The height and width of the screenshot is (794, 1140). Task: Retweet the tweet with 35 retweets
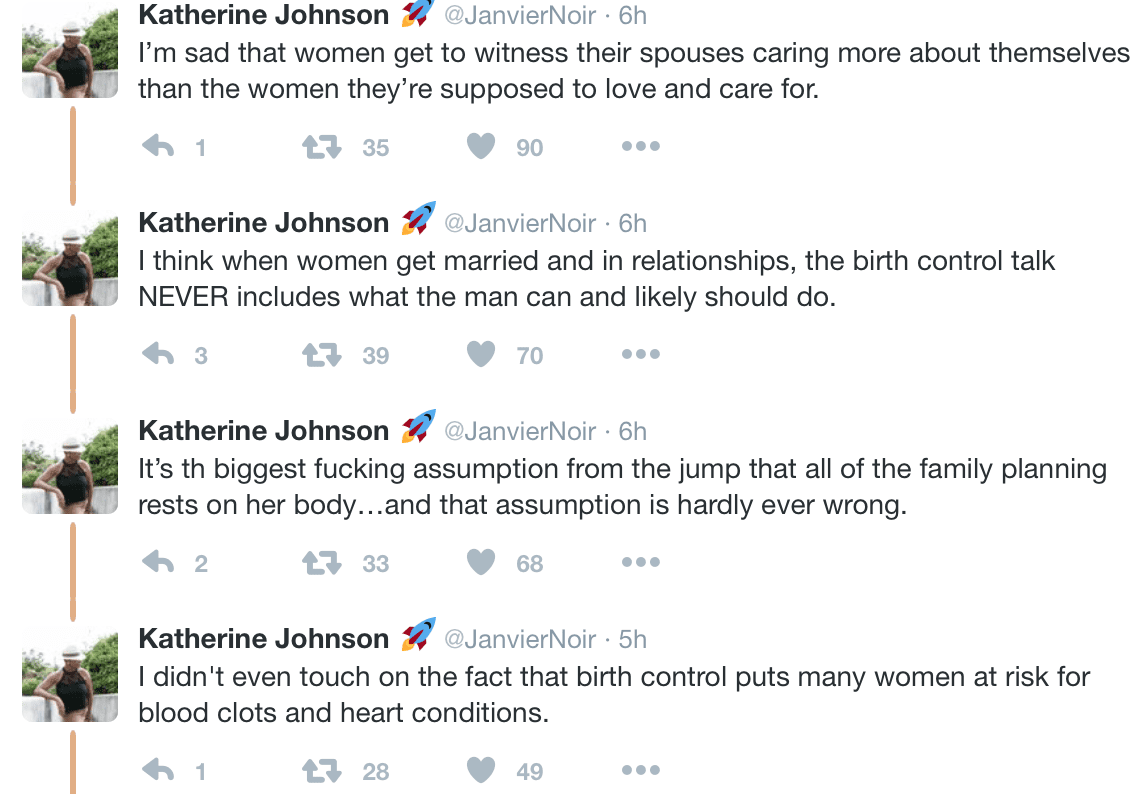[321, 147]
